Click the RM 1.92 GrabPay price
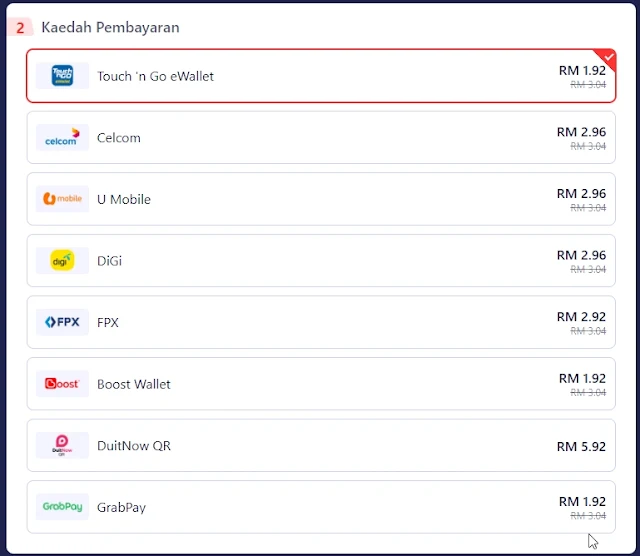 [582, 501]
